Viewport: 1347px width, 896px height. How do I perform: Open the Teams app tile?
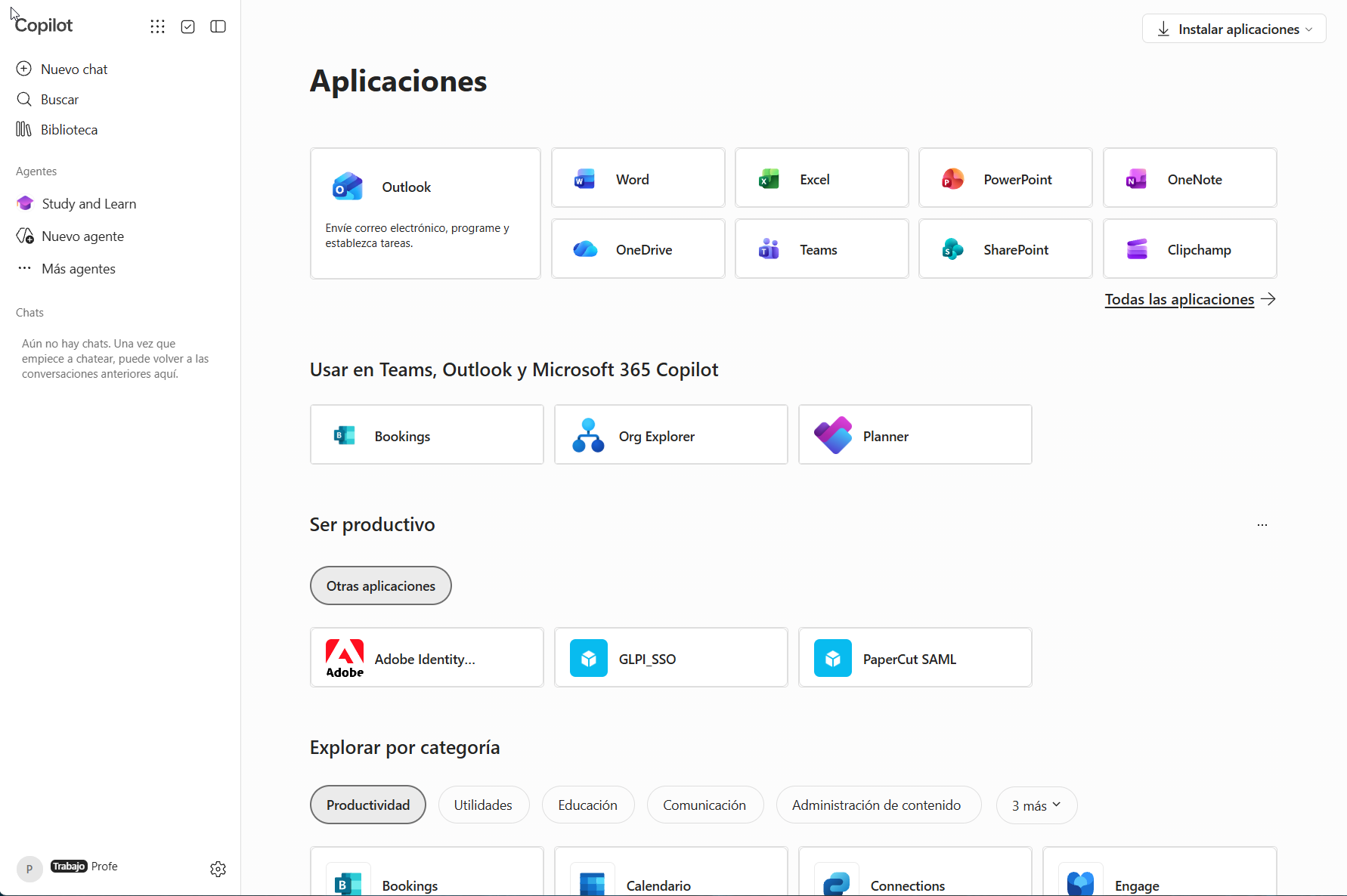[822, 249]
